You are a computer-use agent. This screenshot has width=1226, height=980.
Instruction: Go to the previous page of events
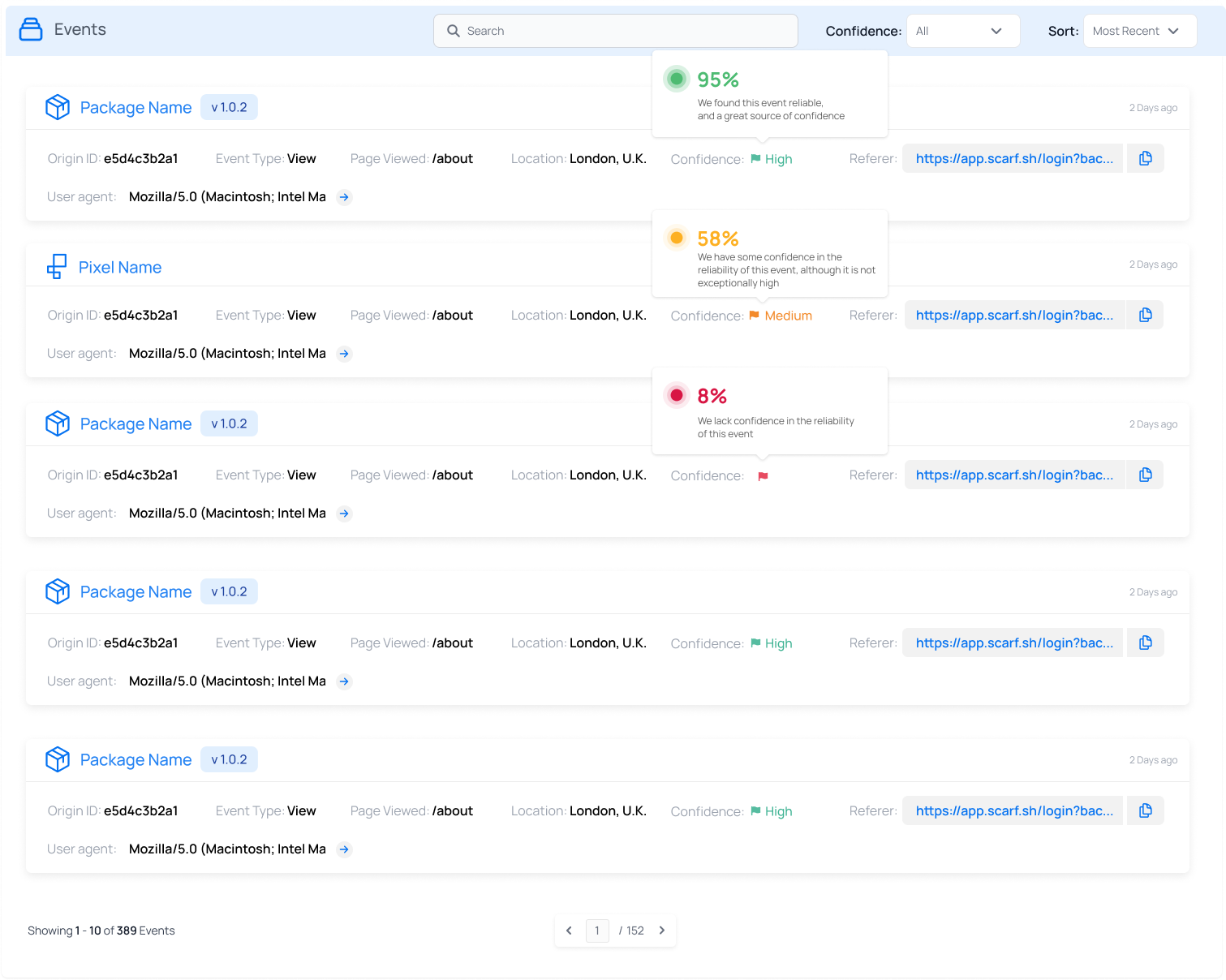coord(569,931)
